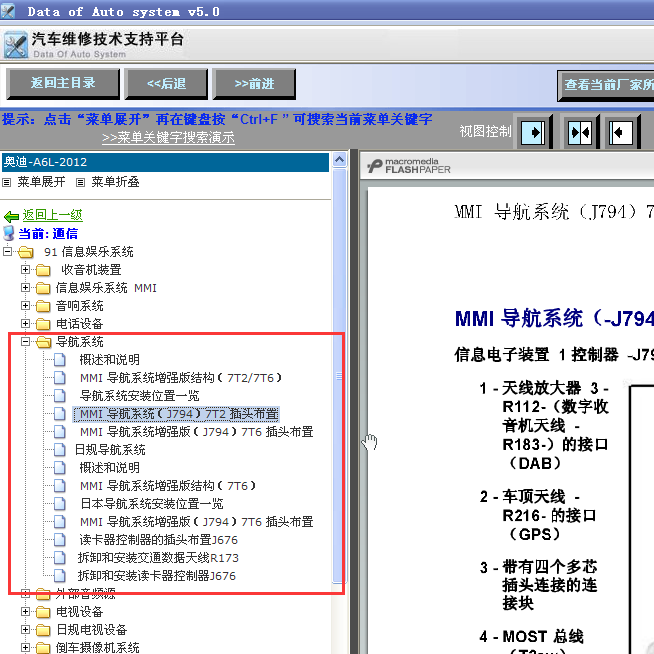Click 菜单折叠 to collapse all menus
Viewport: 654px width, 654px height.
point(115,182)
